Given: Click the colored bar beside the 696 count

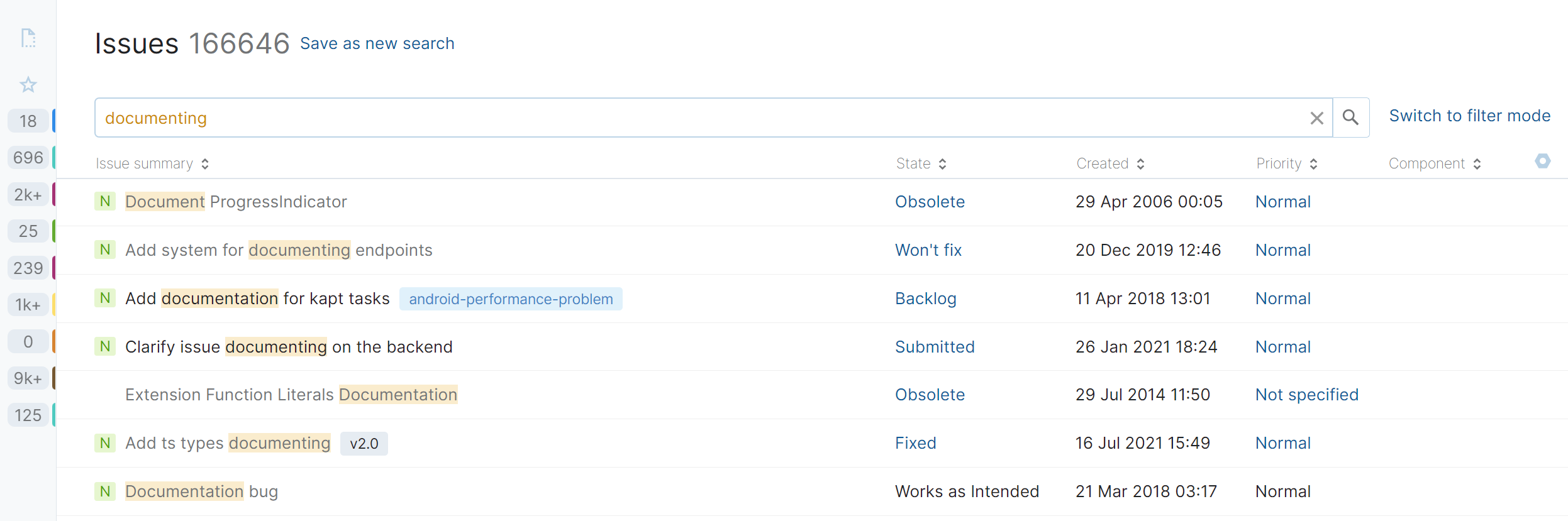Looking at the screenshot, I should pos(53,157).
